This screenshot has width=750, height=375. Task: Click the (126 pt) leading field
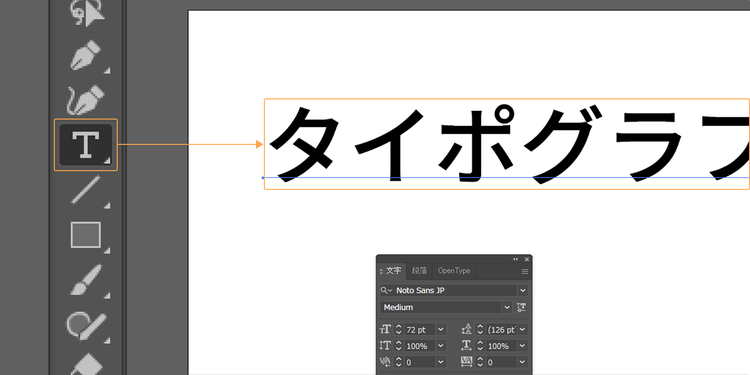[x=502, y=330]
